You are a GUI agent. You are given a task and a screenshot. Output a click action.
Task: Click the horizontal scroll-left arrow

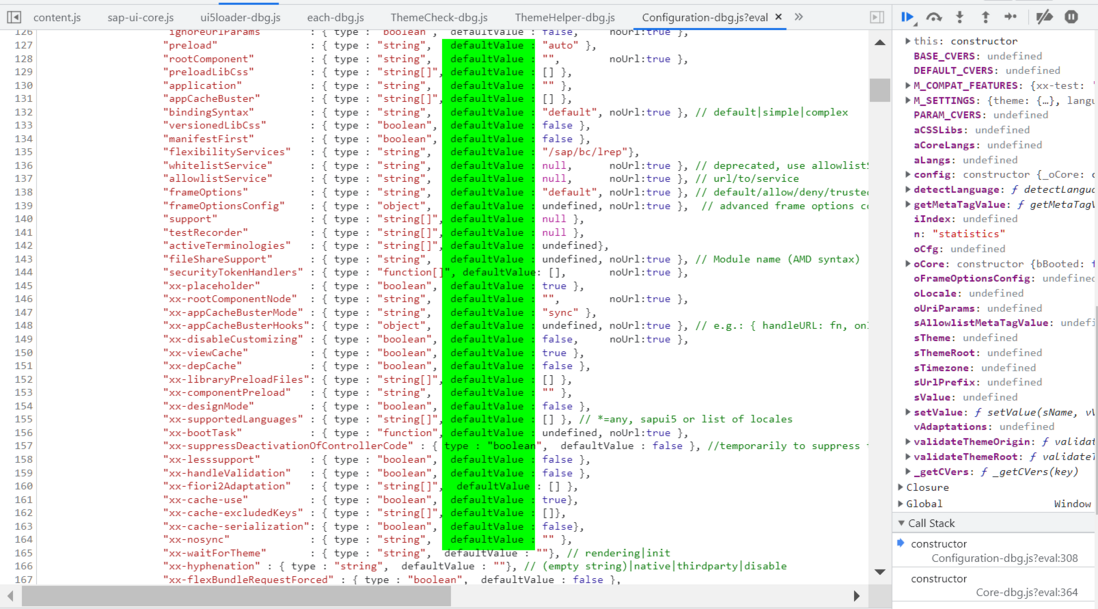click(11, 596)
